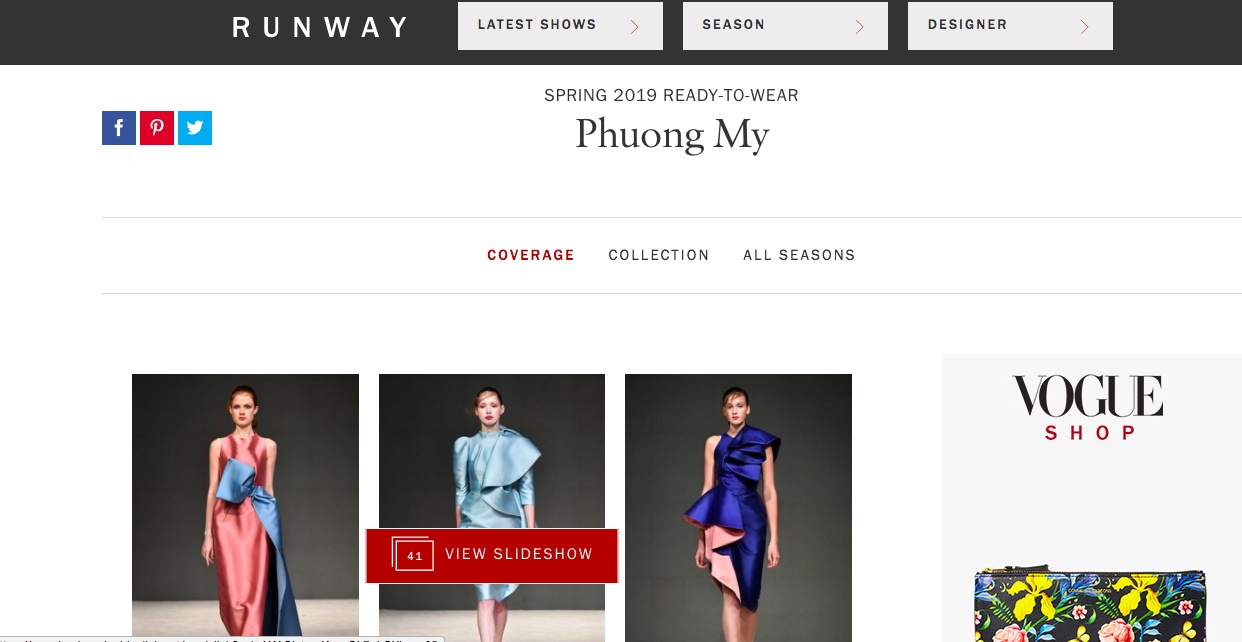Open the Collection tab

pos(659,255)
